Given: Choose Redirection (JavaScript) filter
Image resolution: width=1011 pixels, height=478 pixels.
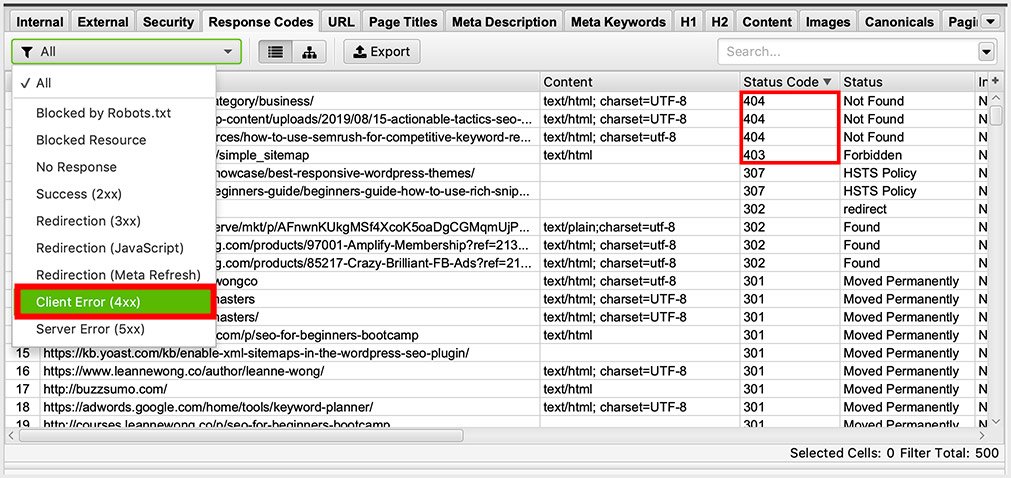Looking at the screenshot, I should pyautogui.click(x=114, y=248).
